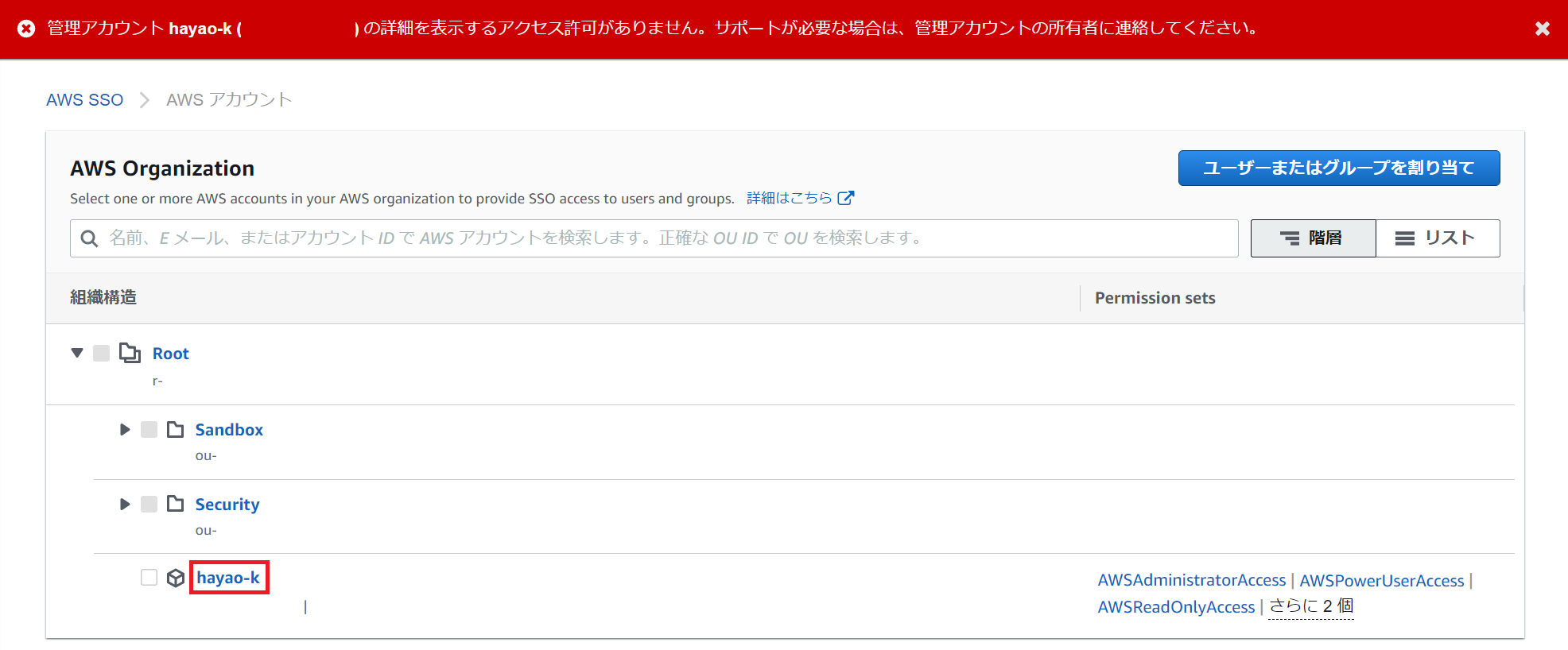Screen dimensions: 1568x650
Task: Click the Security folder icon
Action: 176,505
